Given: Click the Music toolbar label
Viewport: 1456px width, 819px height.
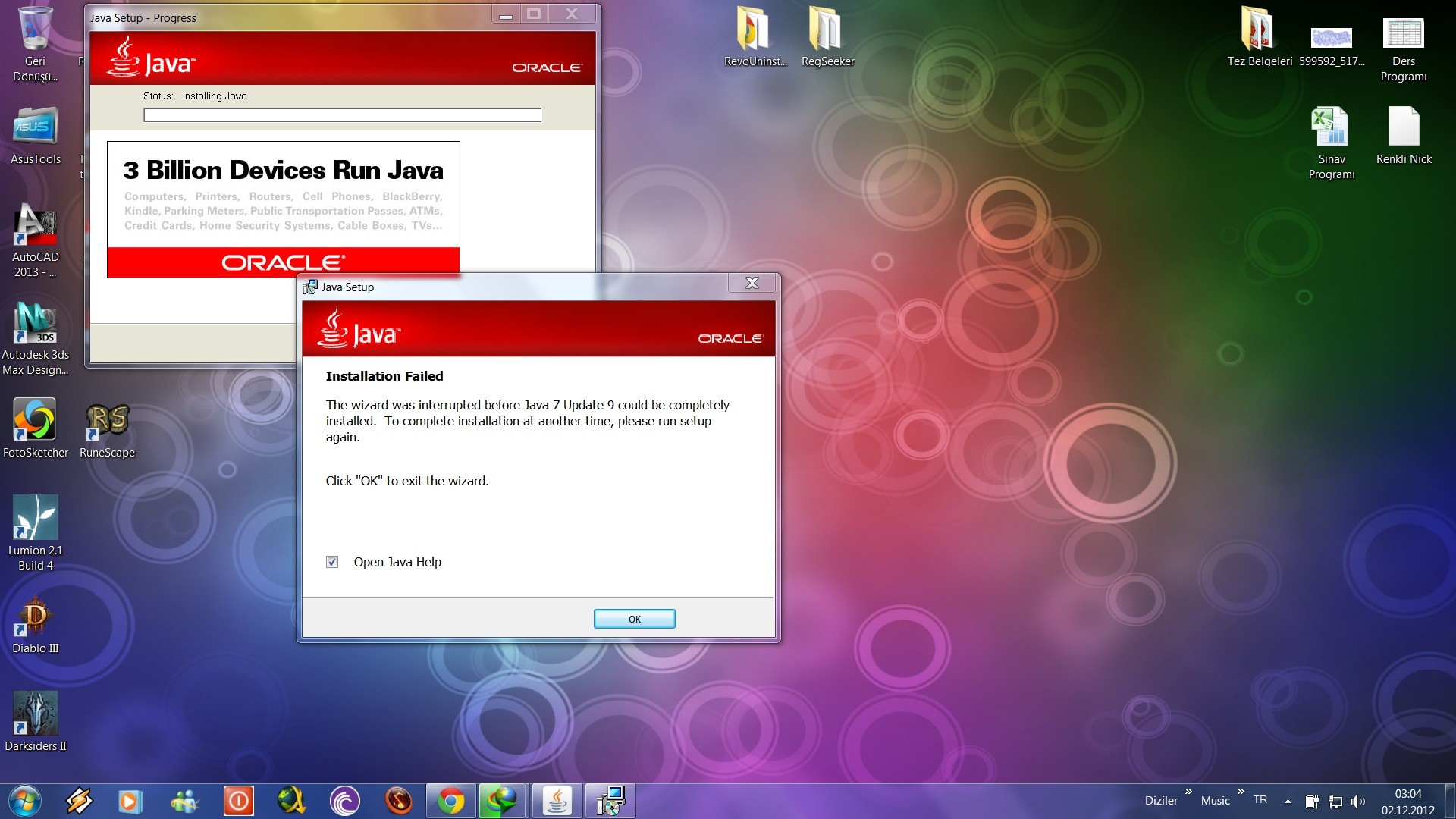Looking at the screenshot, I should pyautogui.click(x=1216, y=801).
